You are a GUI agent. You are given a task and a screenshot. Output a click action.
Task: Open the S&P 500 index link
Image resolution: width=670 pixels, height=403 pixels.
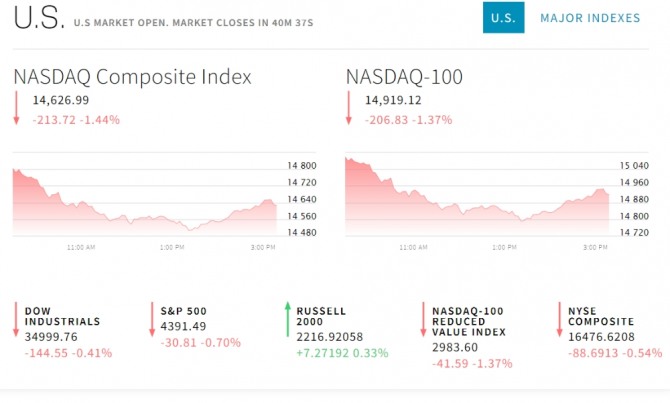(x=183, y=311)
